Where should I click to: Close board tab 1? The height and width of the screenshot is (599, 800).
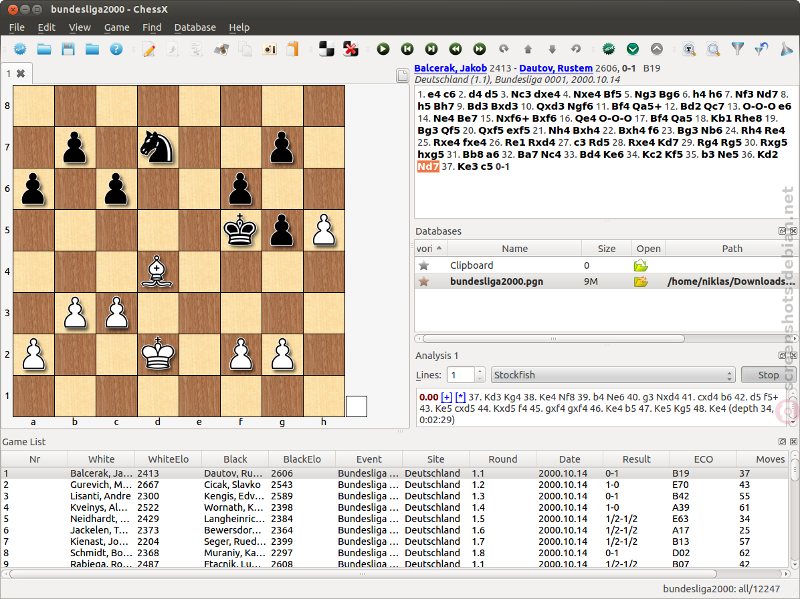[x=21, y=73]
